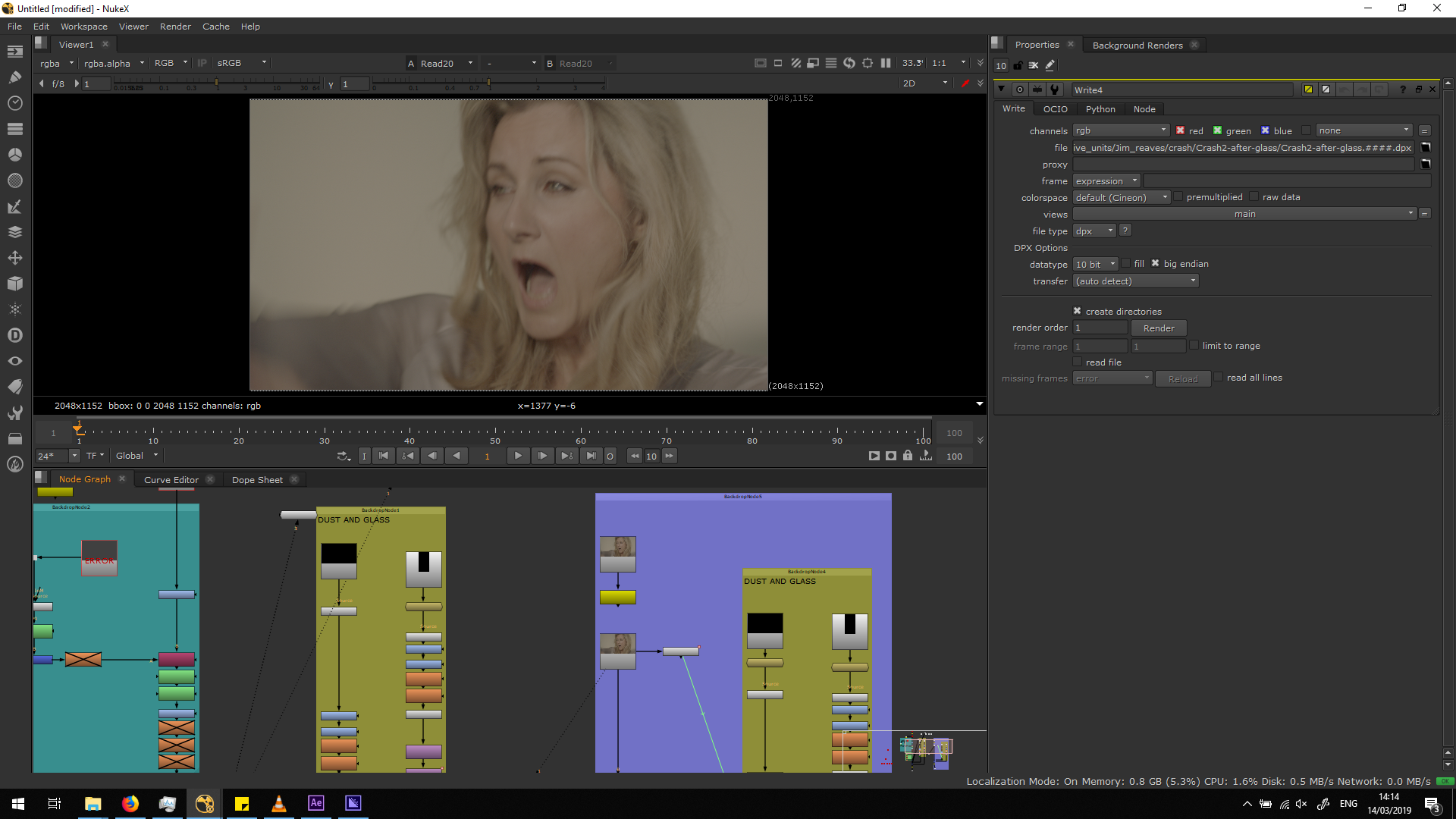
Task: Switch to the Curve Editor tab
Action: coord(171,480)
